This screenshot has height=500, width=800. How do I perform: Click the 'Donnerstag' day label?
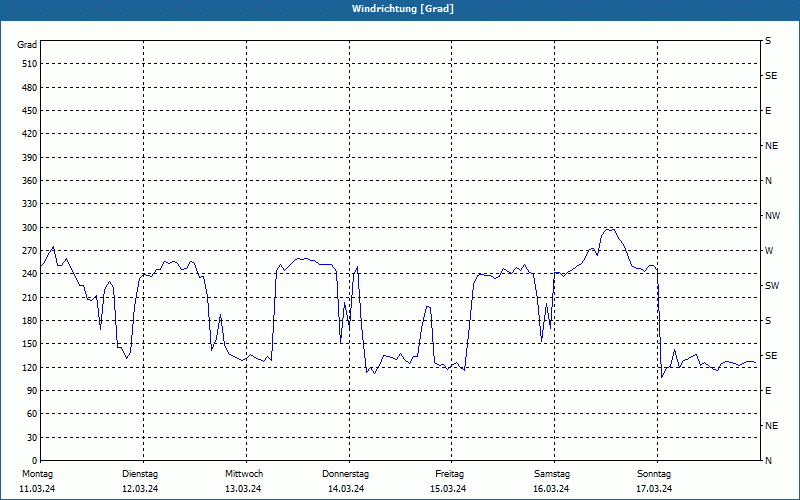point(345,474)
